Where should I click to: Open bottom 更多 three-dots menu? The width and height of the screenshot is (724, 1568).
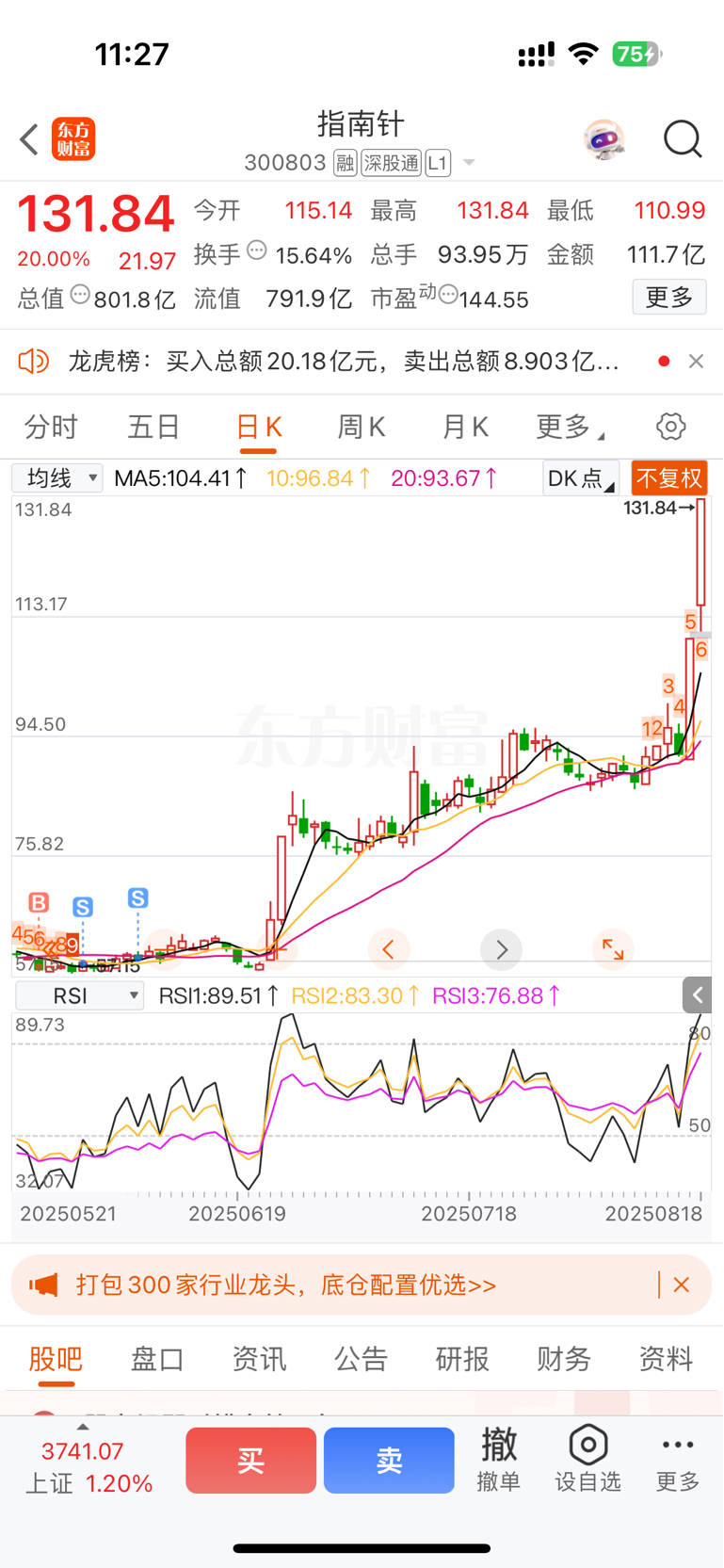[678, 1461]
